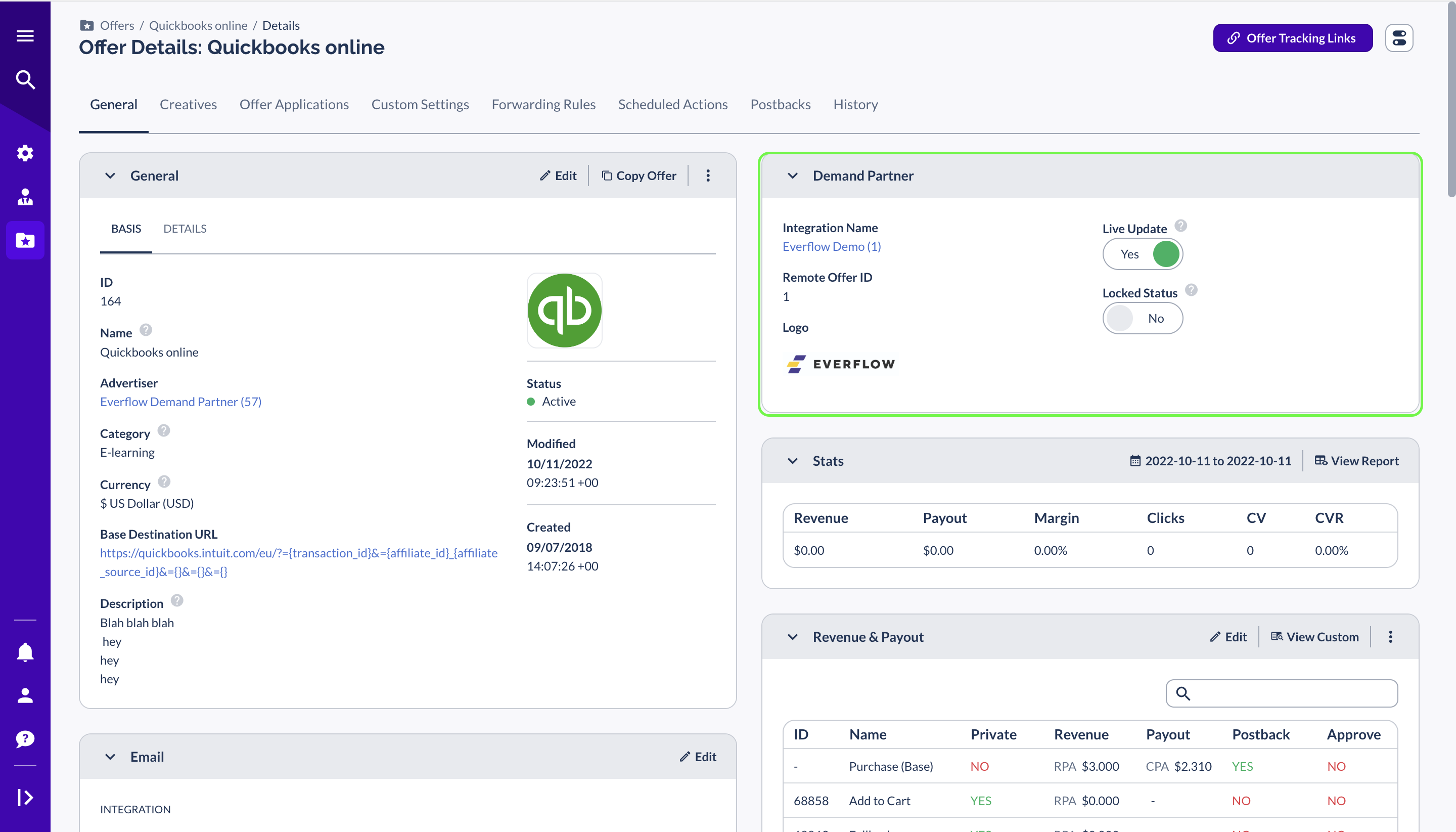Open the partners people icon in sidebar
1456x832 pixels.
point(25,197)
